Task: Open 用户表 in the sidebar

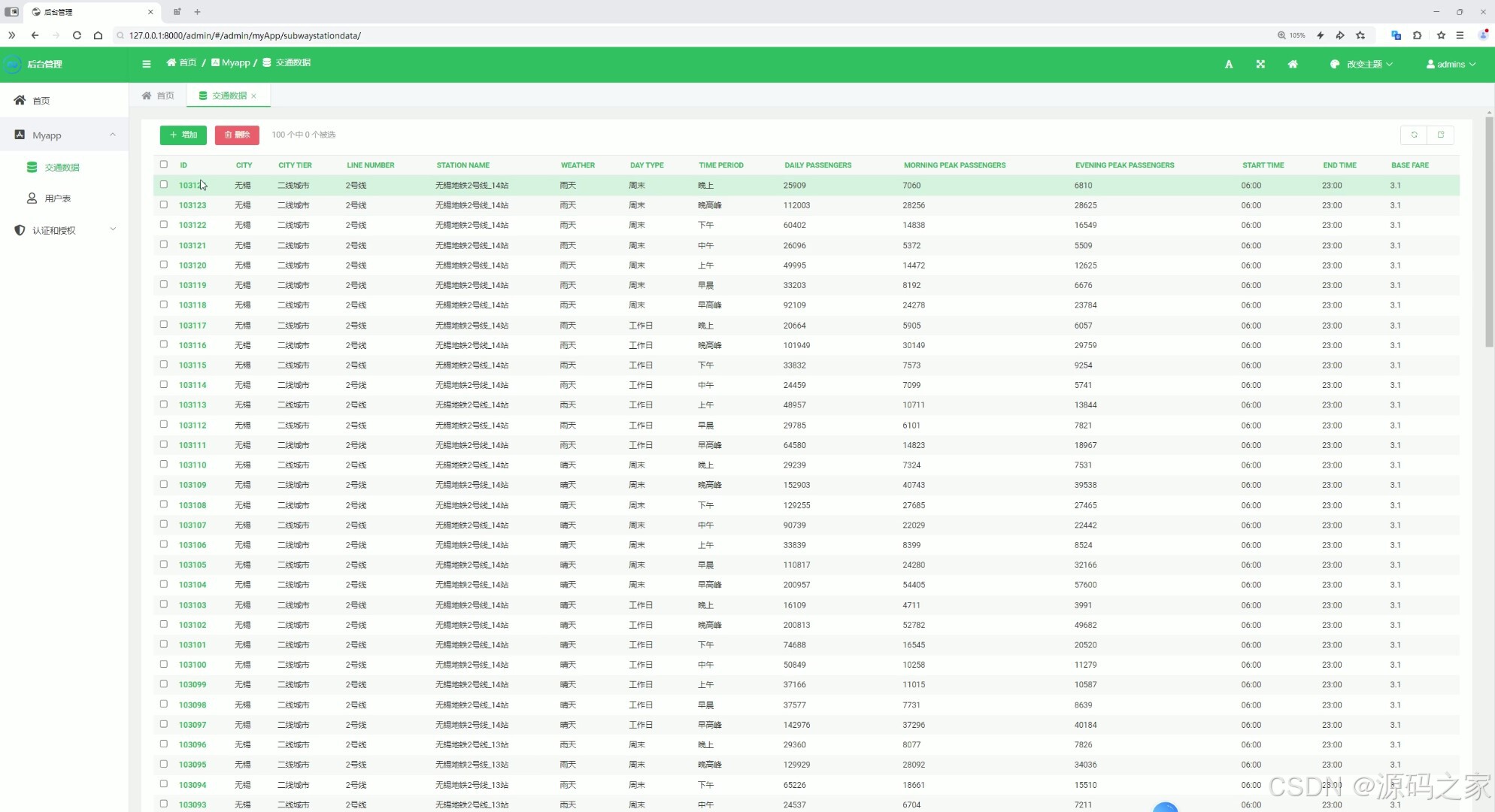Action: point(57,198)
